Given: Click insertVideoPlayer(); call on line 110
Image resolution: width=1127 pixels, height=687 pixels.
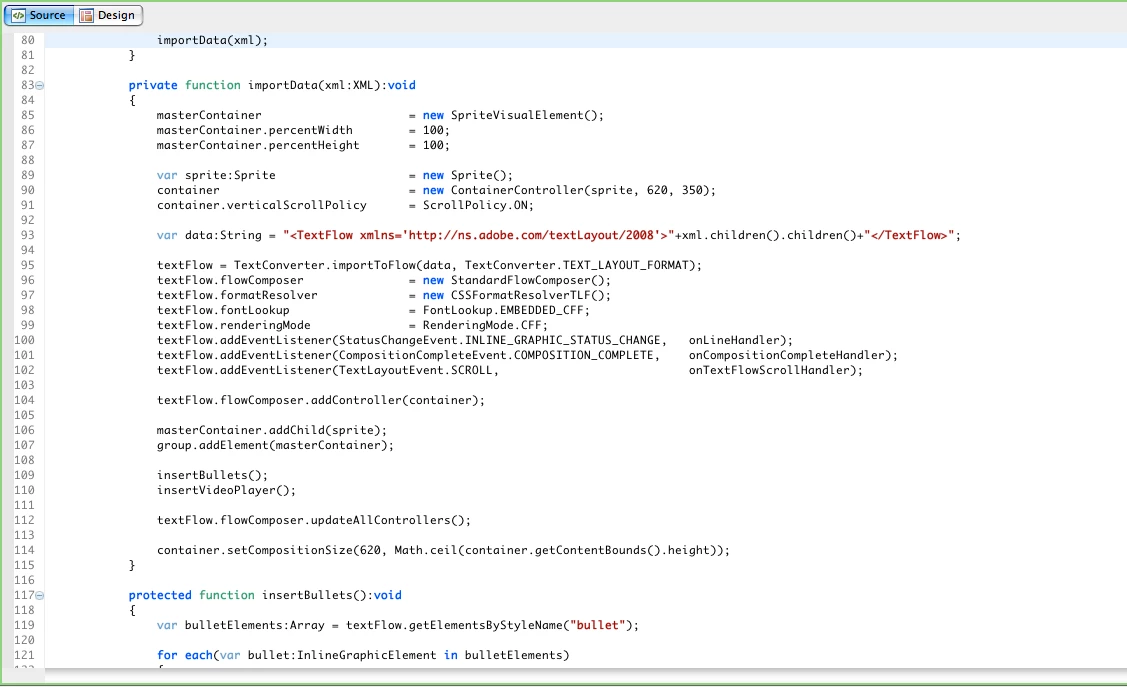Looking at the screenshot, I should (226, 491).
